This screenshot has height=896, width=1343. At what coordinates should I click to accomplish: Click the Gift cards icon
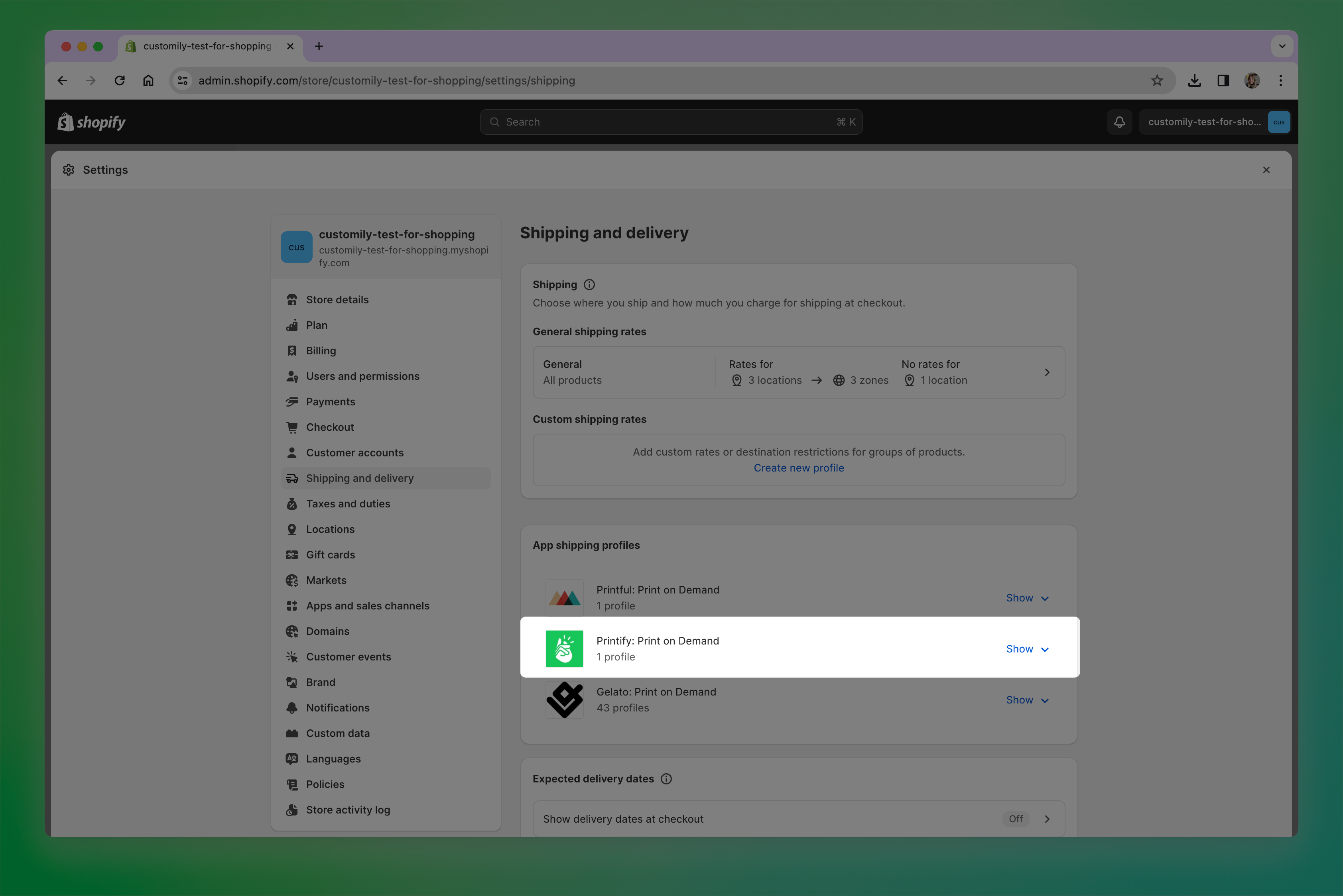(x=292, y=555)
